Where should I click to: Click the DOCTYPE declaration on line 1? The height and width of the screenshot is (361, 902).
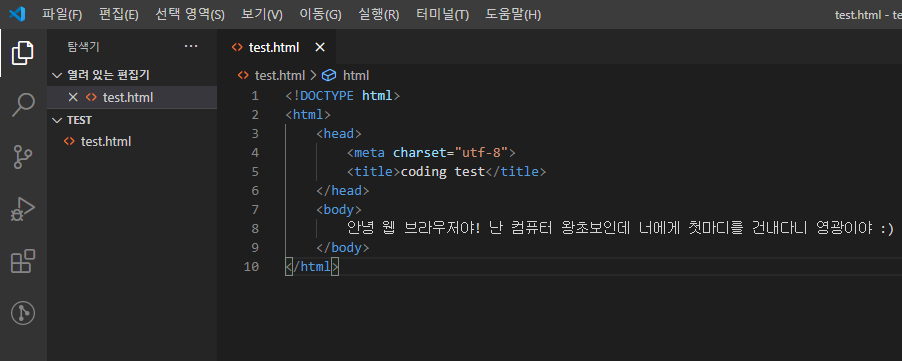[342, 95]
